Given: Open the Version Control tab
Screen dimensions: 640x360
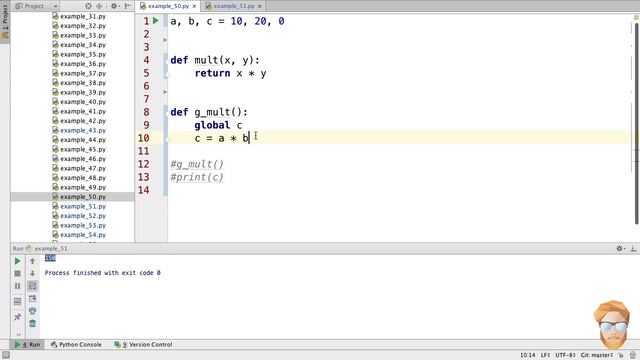Looking at the screenshot, I should click(x=144, y=344).
